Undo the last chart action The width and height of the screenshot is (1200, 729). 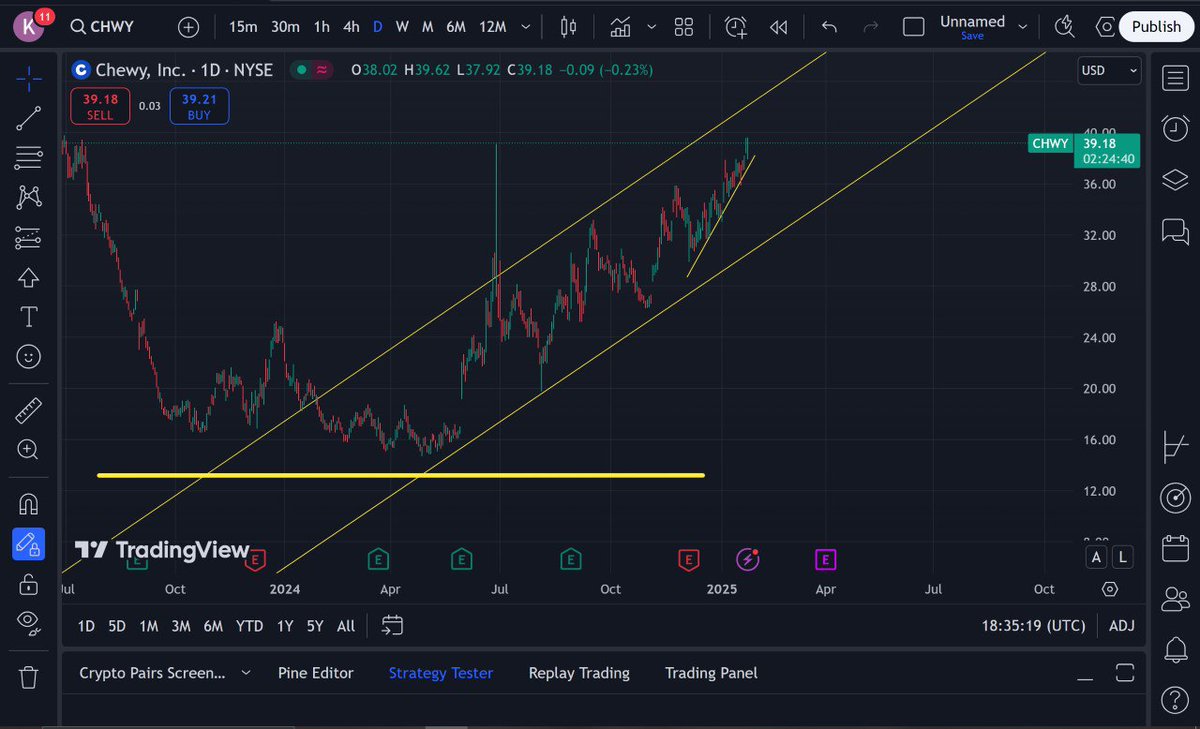(x=829, y=27)
